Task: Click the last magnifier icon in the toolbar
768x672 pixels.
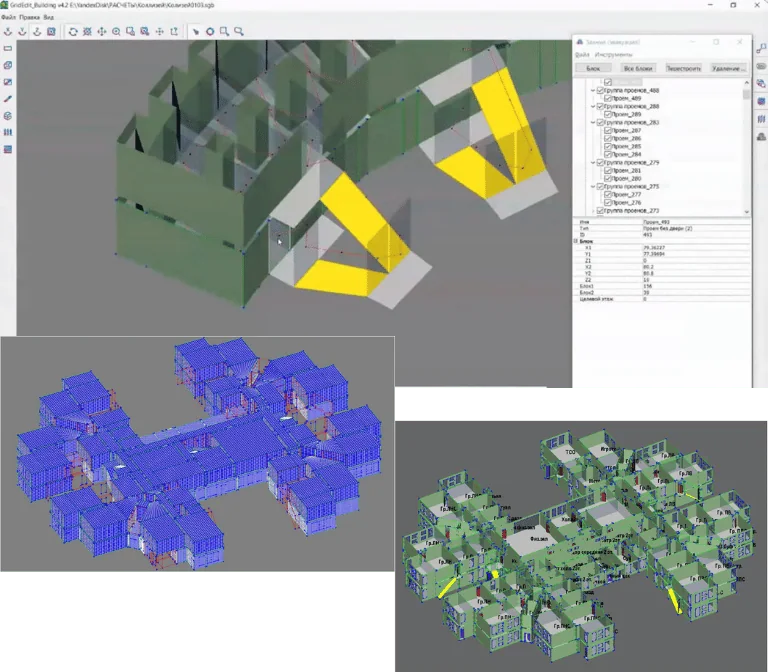Action: coord(239,31)
